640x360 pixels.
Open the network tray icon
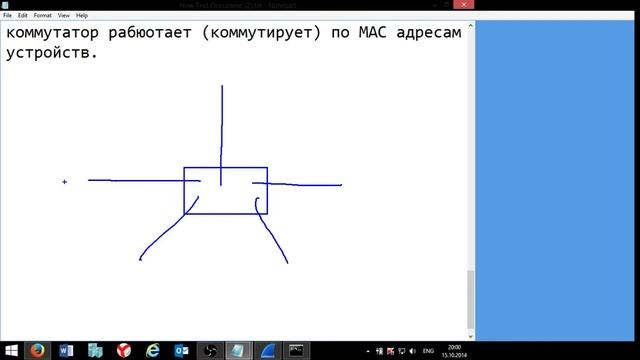pyautogui.click(x=402, y=351)
